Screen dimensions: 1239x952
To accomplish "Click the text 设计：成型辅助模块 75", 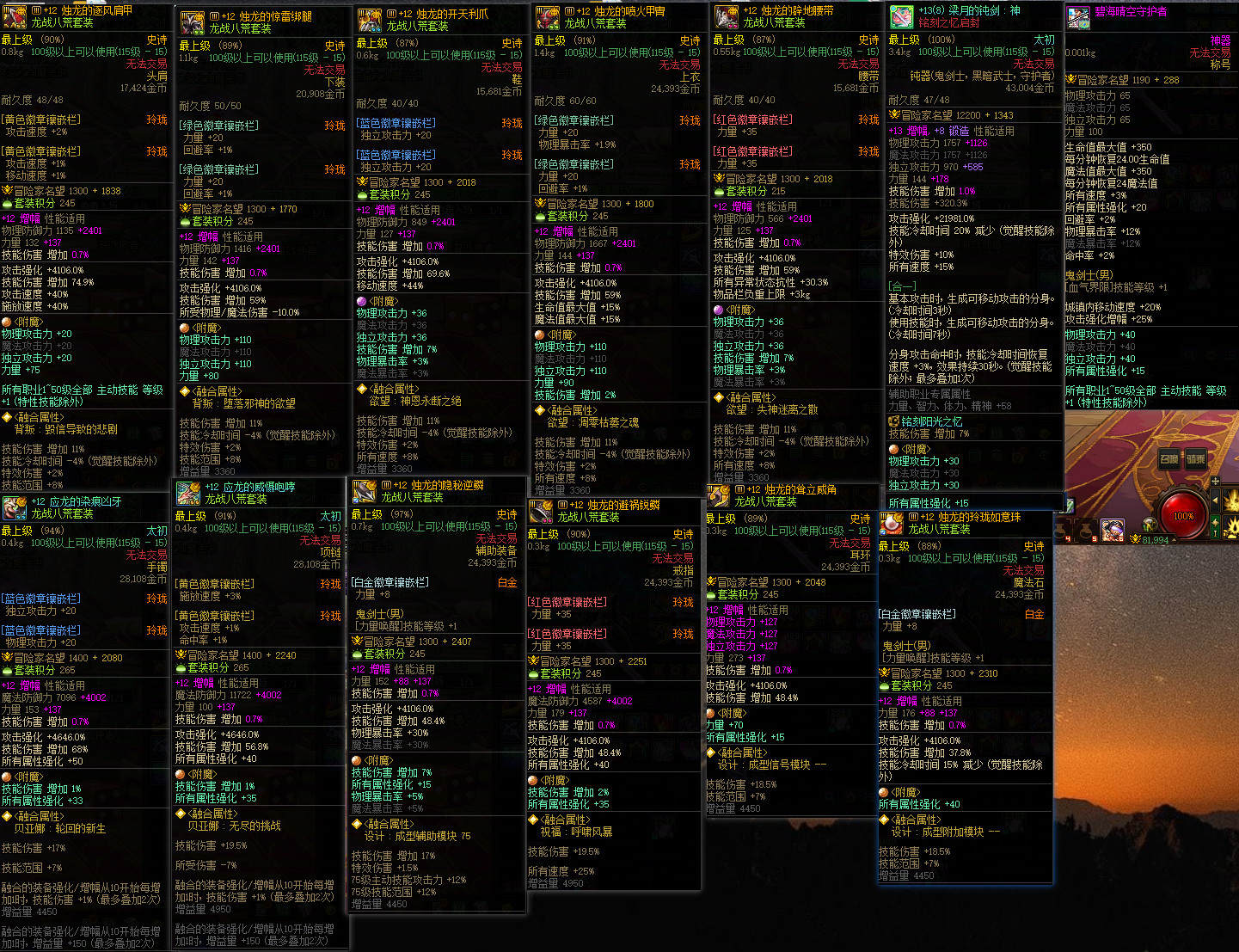I will click(x=418, y=836).
